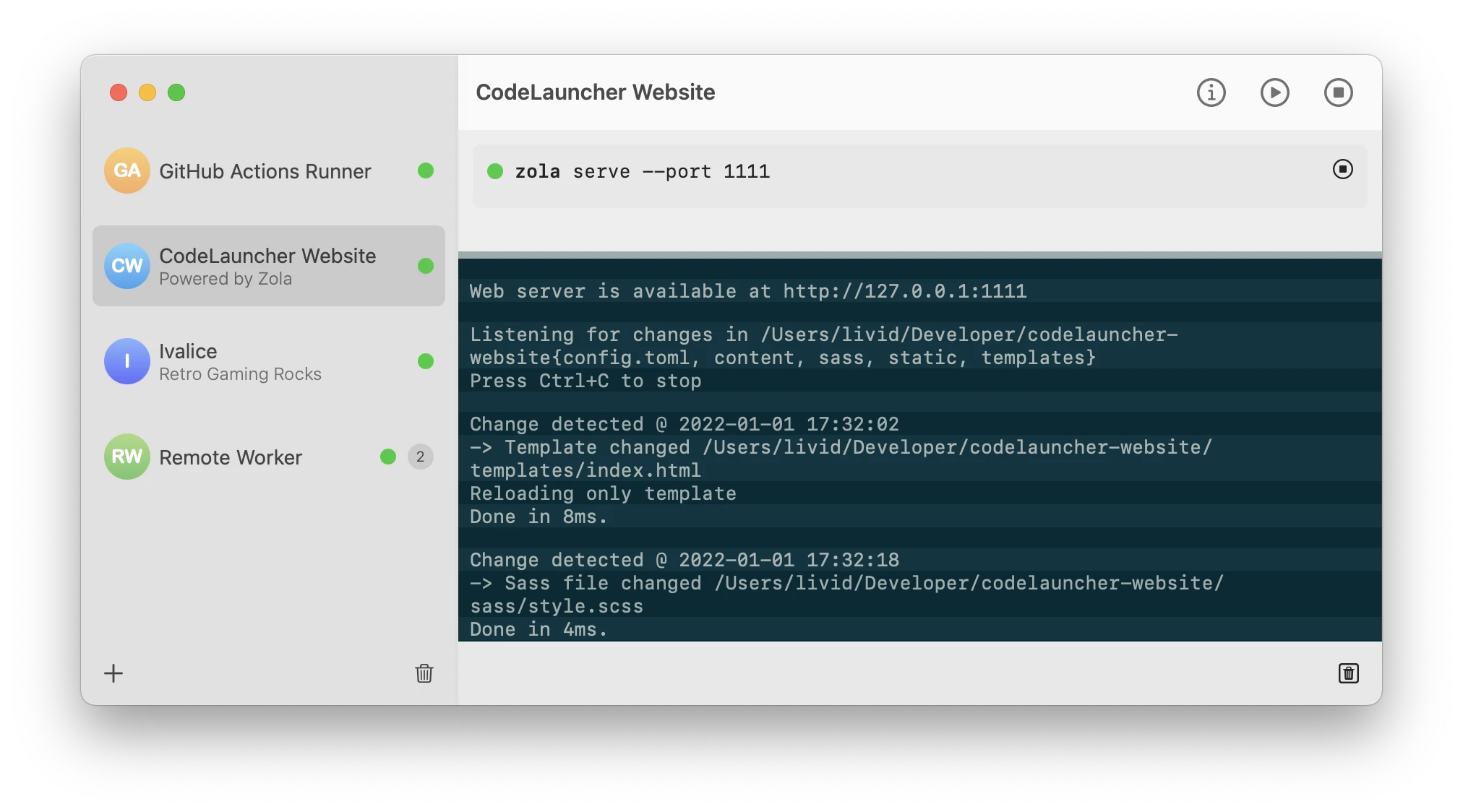Image resolution: width=1463 pixels, height=812 pixels.
Task: Click the GA avatar for GitHub Actions Runner
Action: (126, 171)
